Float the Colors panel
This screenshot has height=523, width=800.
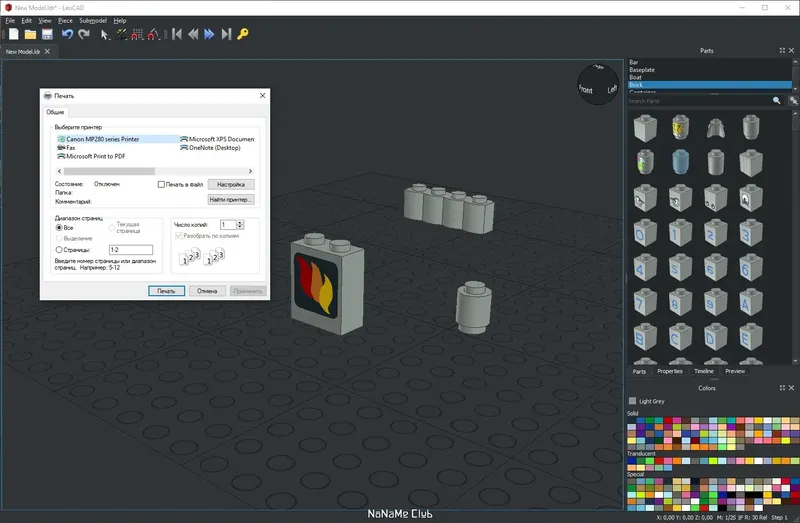click(x=782, y=388)
